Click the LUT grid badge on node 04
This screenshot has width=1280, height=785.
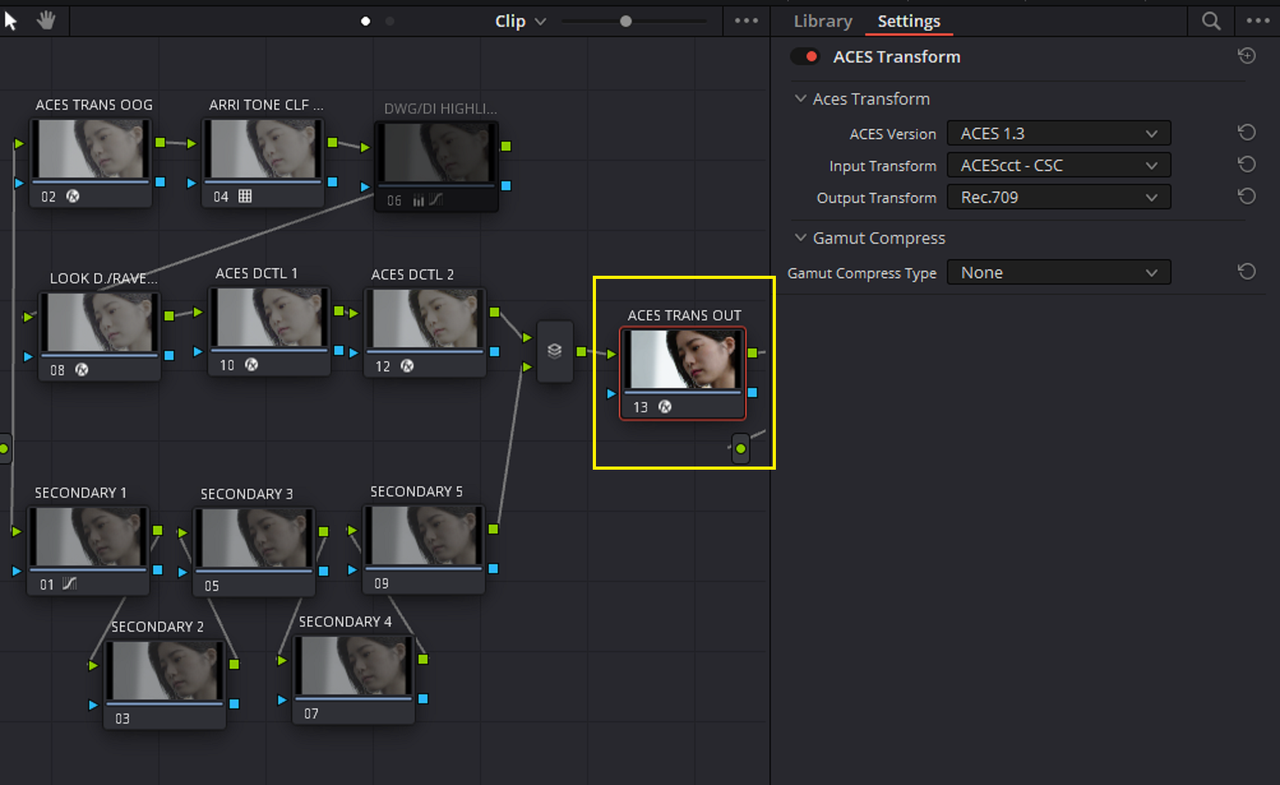coord(245,197)
